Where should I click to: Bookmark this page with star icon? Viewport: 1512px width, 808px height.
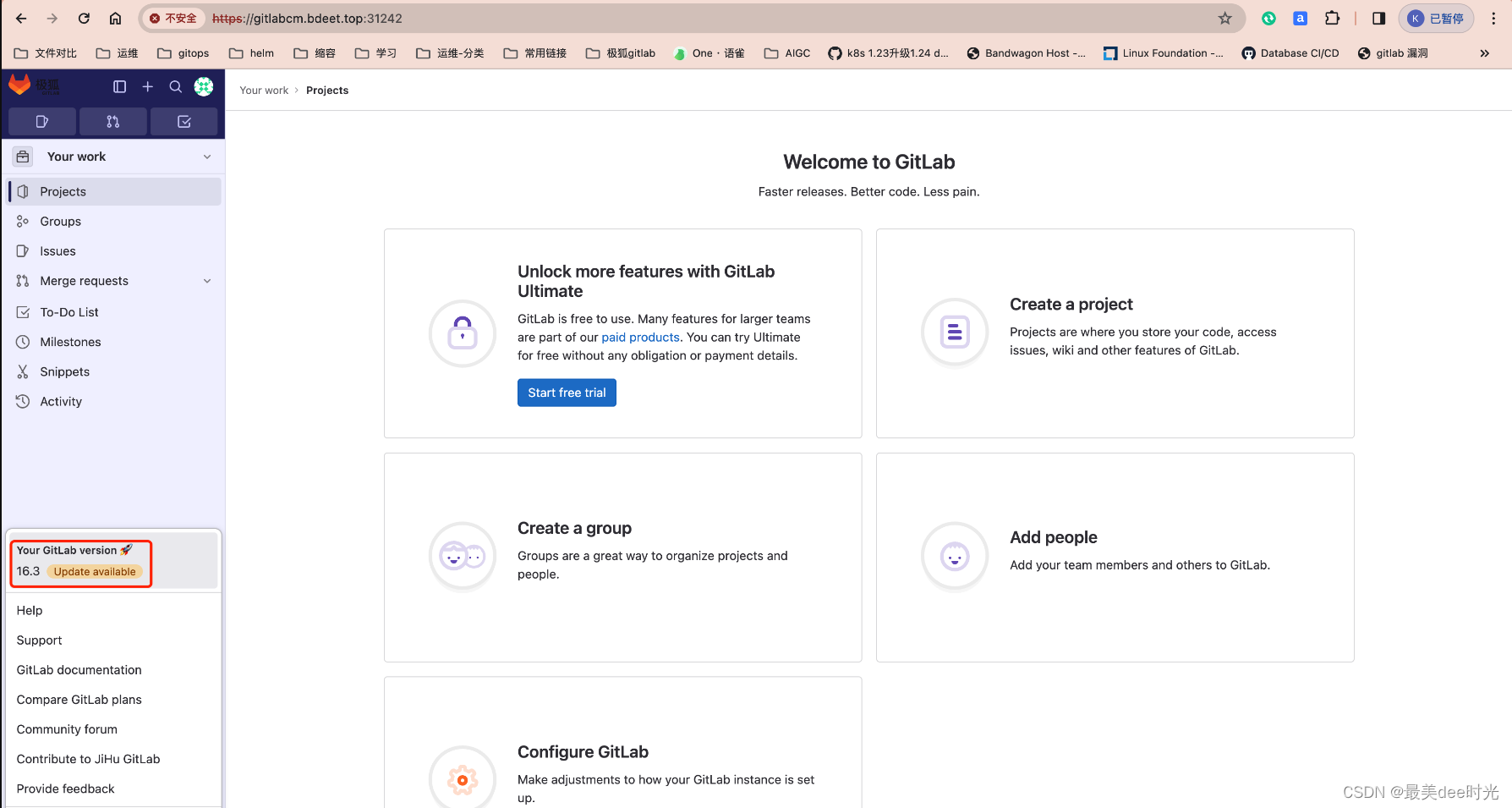pyautogui.click(x=1224, y=19)
